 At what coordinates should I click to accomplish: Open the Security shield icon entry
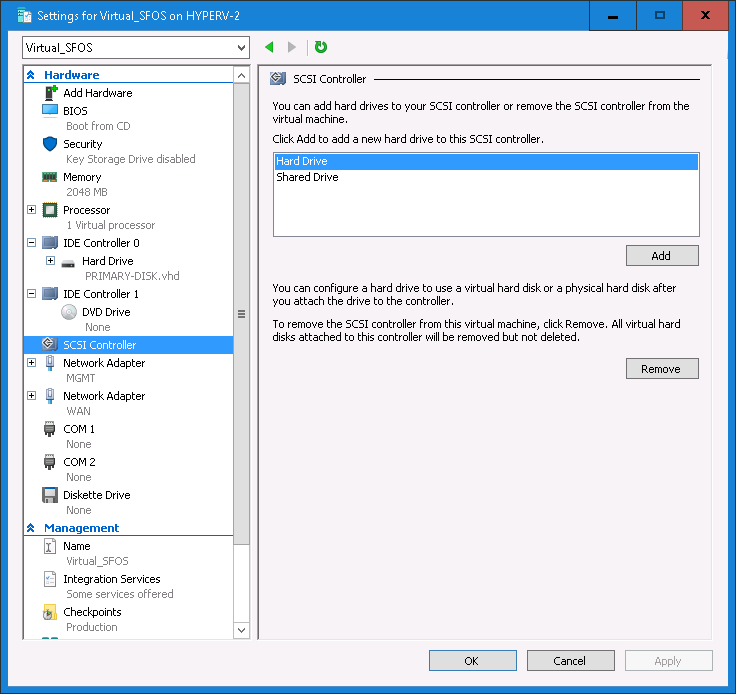[x=50, y=144]
